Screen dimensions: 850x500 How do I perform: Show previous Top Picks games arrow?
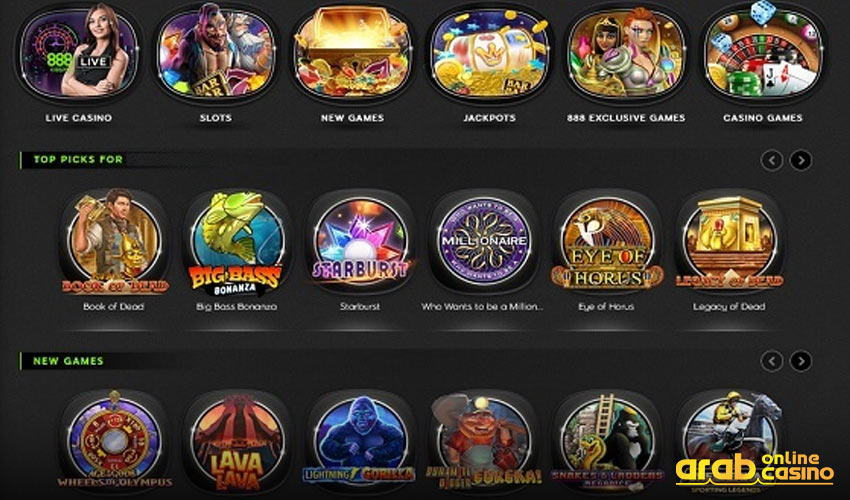(771, 160)
